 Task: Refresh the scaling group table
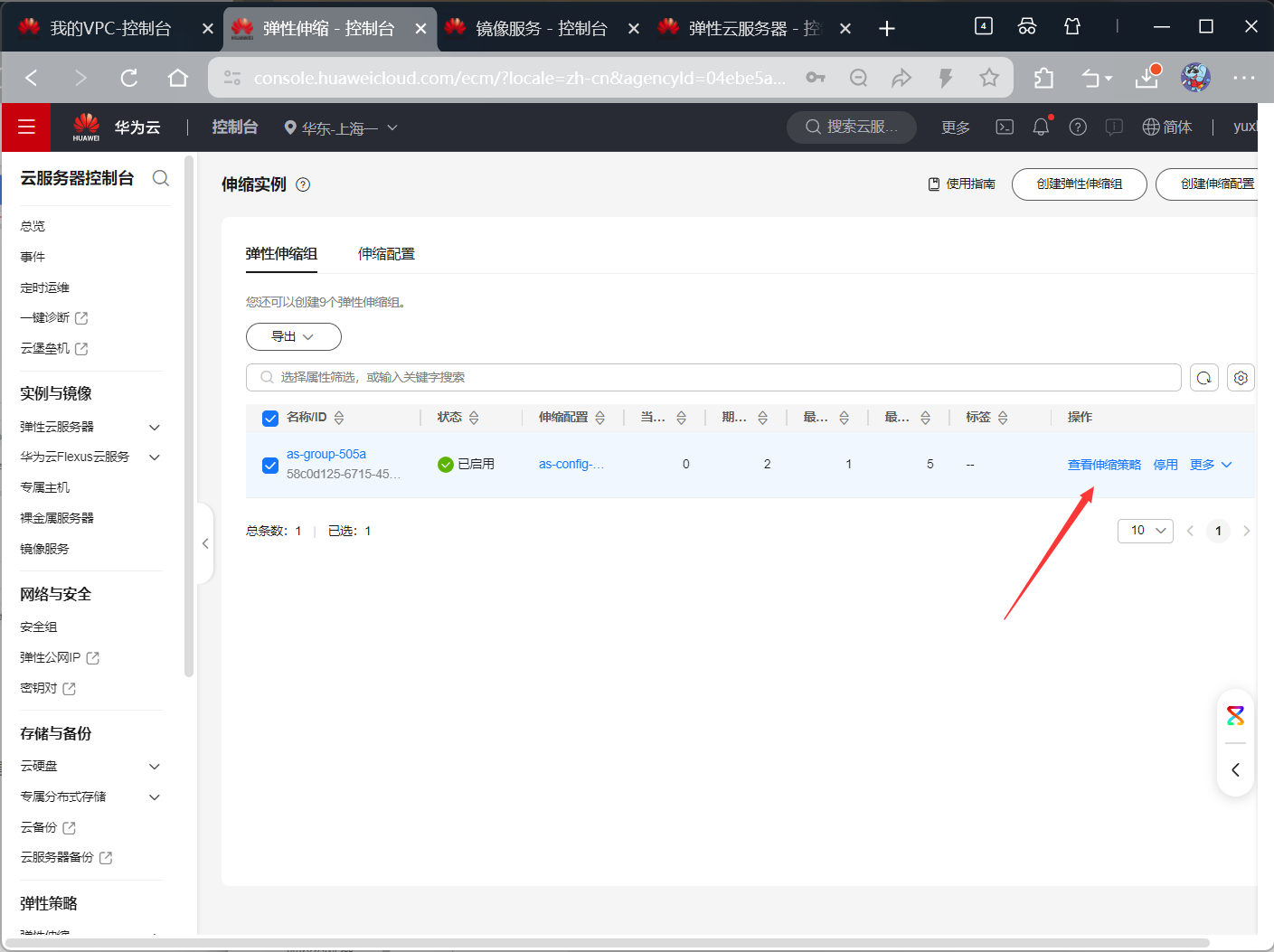(x=1204, y=378)
